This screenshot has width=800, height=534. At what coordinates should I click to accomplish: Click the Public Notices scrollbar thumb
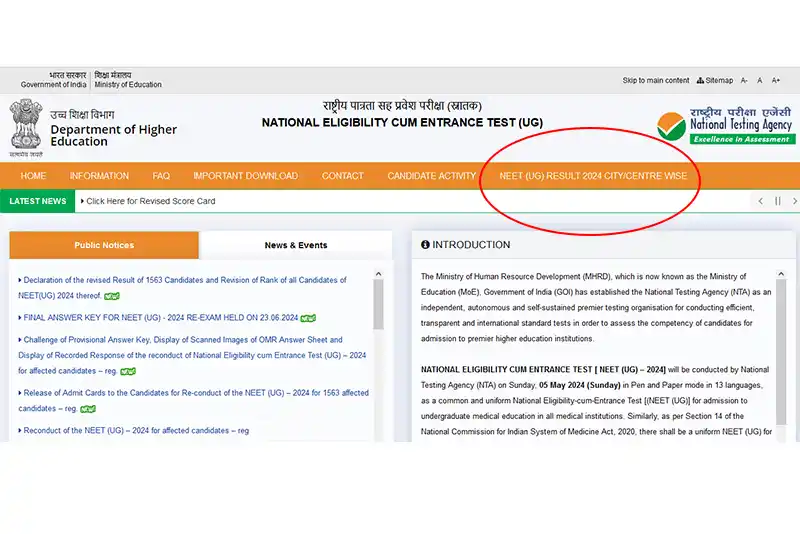click(378, 304)
